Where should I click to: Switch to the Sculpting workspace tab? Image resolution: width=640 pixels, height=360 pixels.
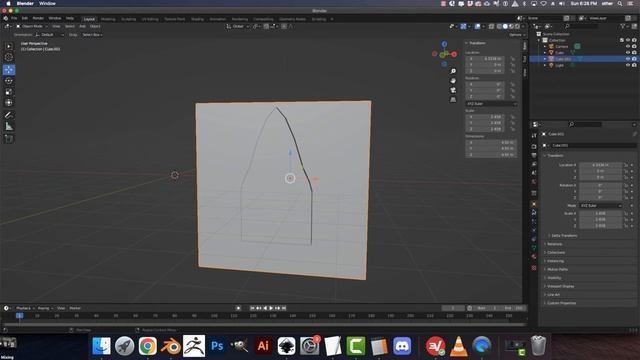(x=129, y=19)
